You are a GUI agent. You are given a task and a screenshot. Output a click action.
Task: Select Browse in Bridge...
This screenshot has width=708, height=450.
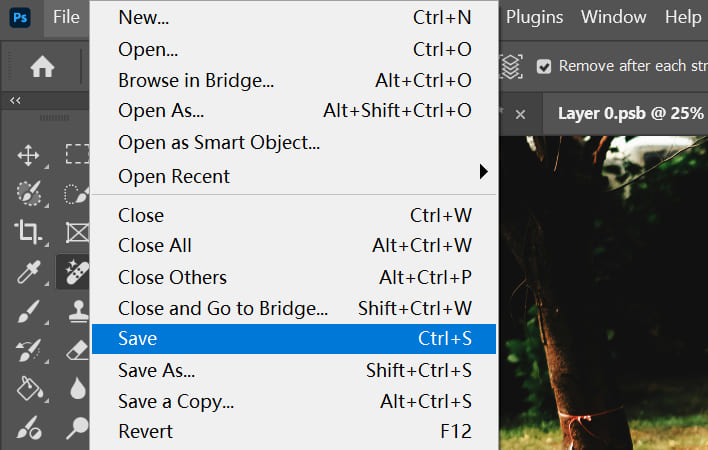point(294,80)
